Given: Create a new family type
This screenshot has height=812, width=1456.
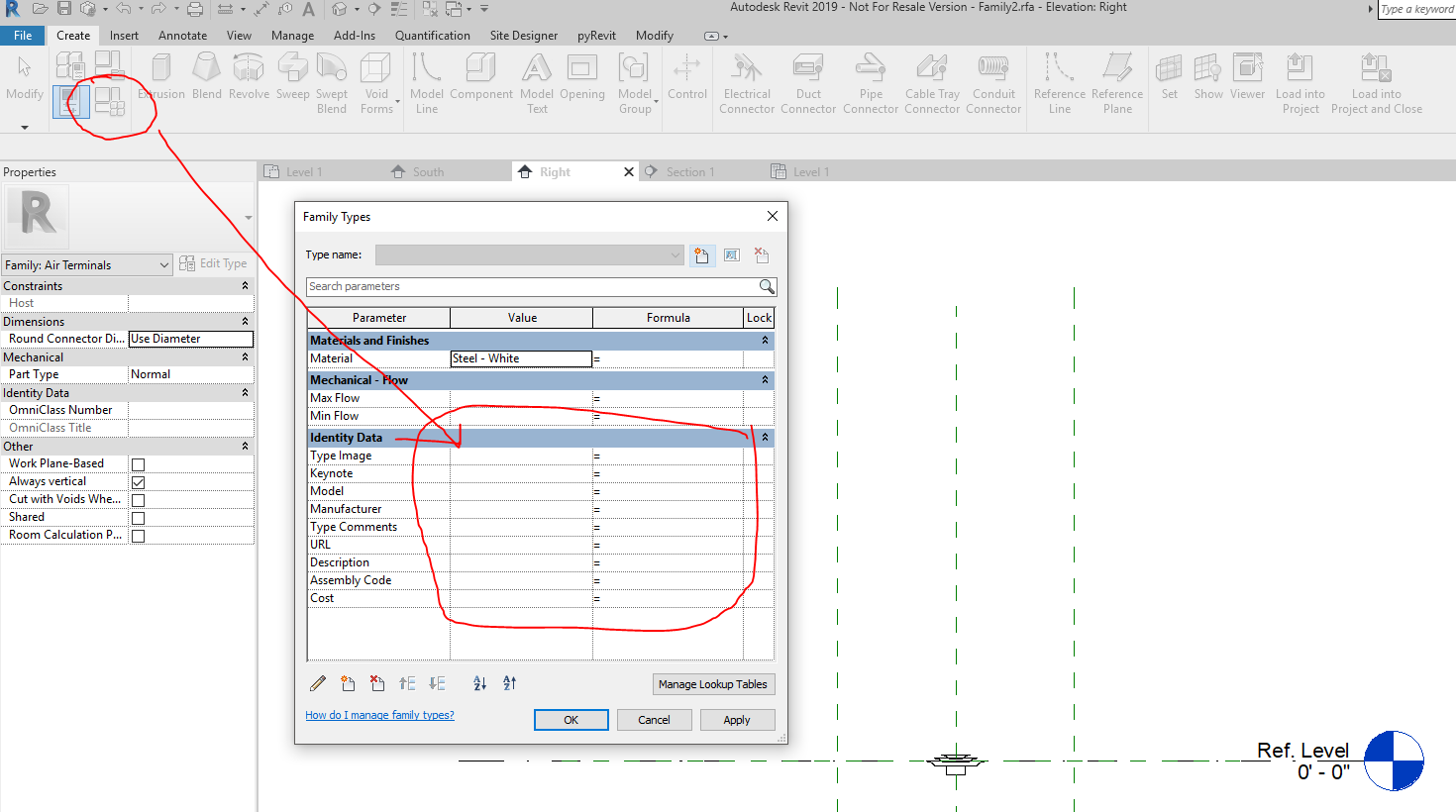Looking at the screenshot, I should pyautogui.click(x=702, y=254).
